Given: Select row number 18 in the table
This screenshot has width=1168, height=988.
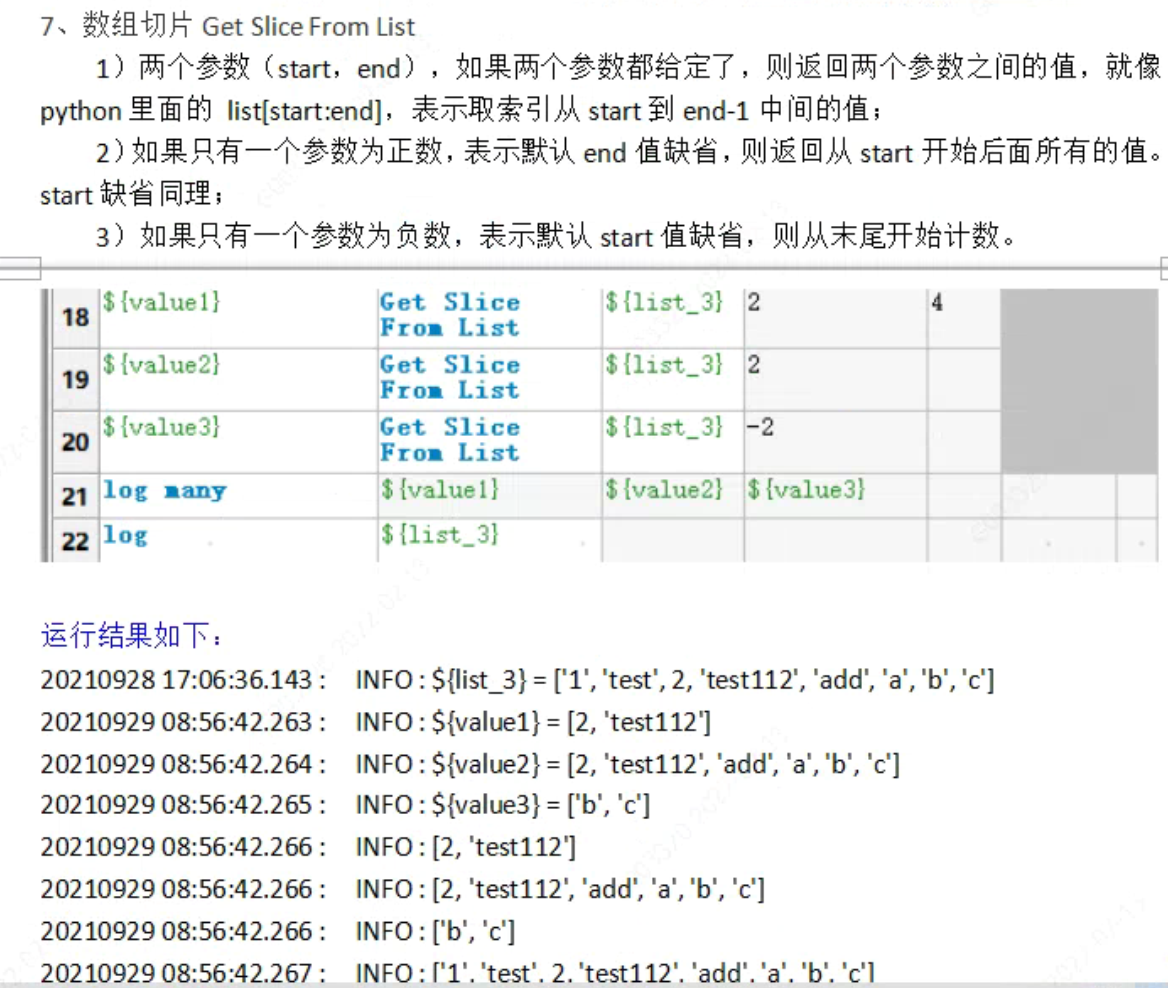Looking at the screenshot, I should (76, 317).
